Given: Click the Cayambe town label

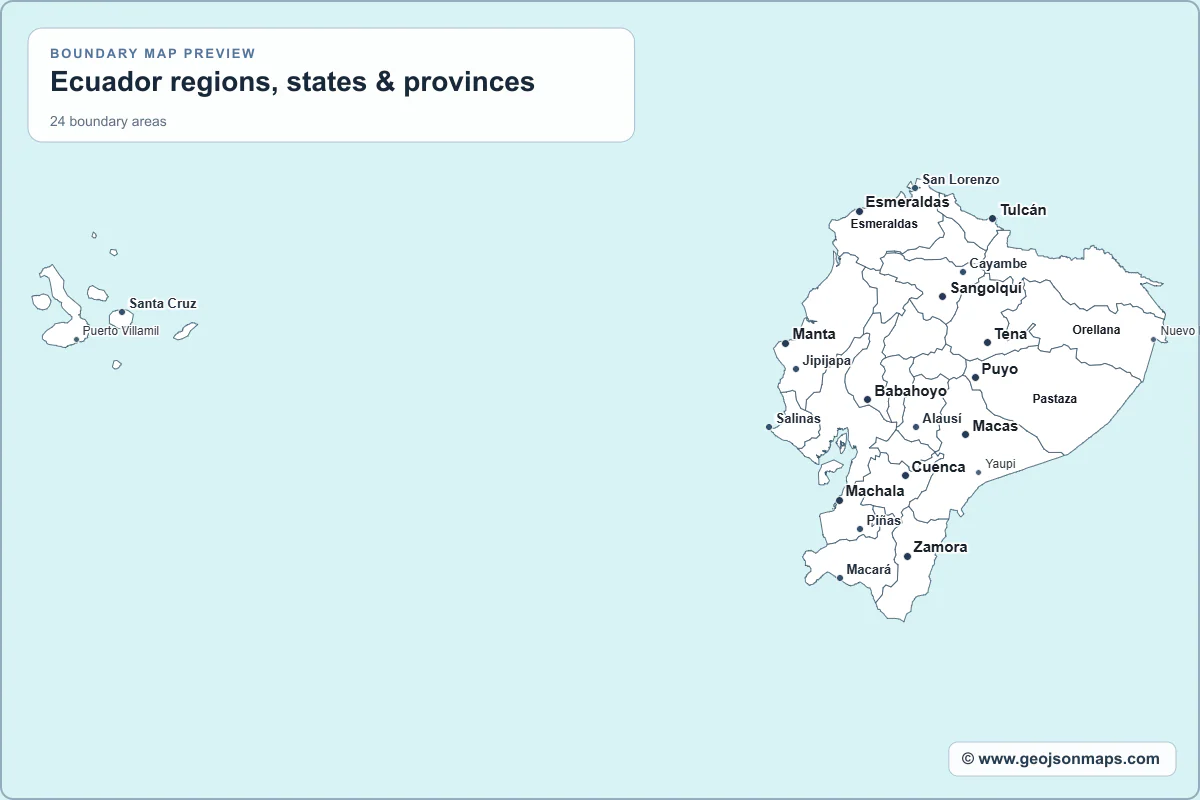Looking at the screenshot, I should pos(998,264).
